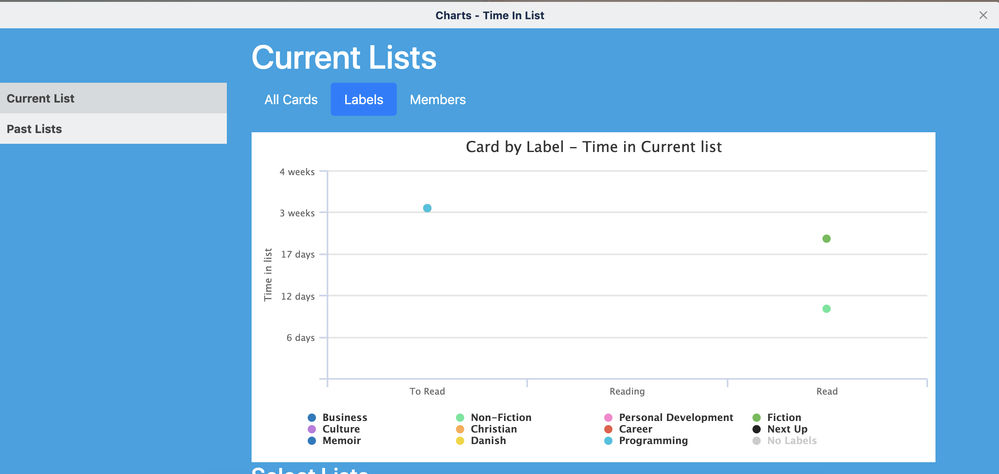
Task: Click the To Read axis label
Action: coord(427,391)
